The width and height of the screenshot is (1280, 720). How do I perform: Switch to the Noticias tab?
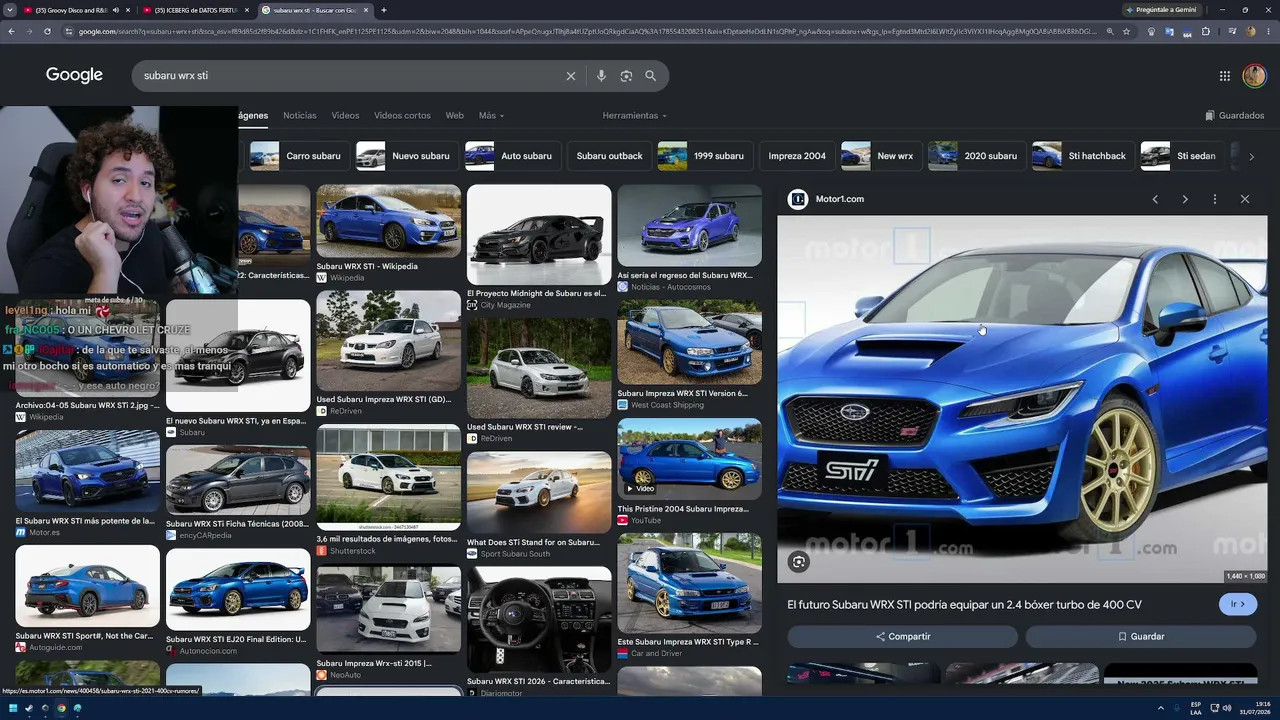pyautogui.click(x=300, y=116)
